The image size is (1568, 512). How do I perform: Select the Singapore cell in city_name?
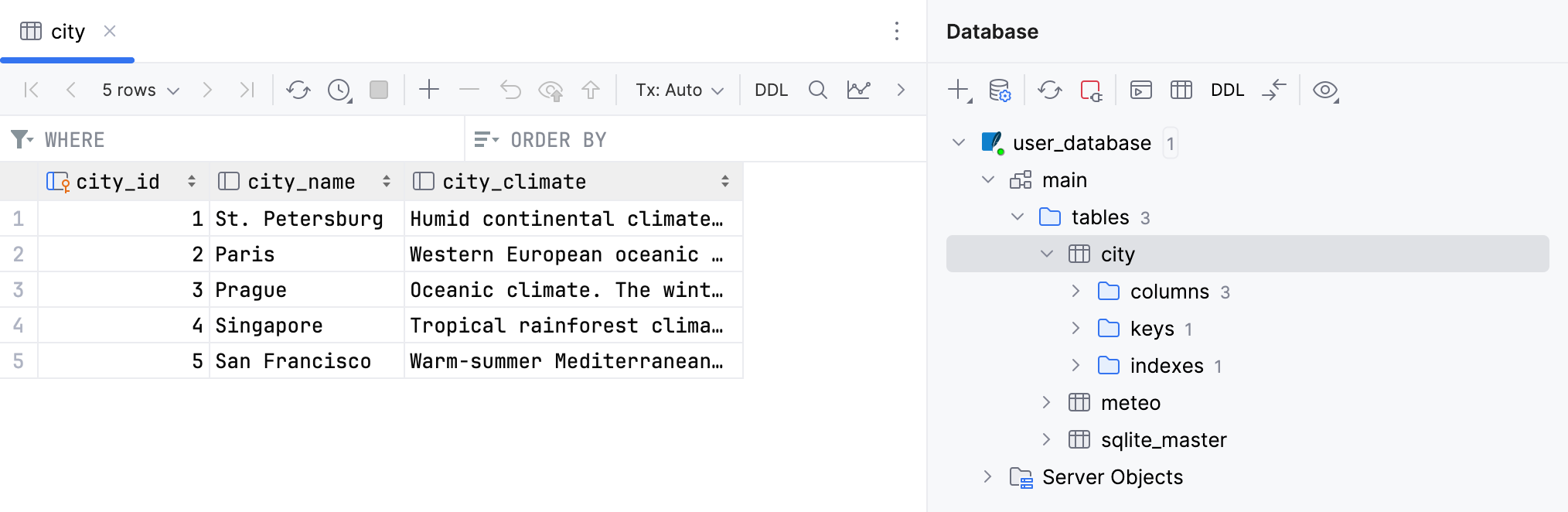pos(269,326)
